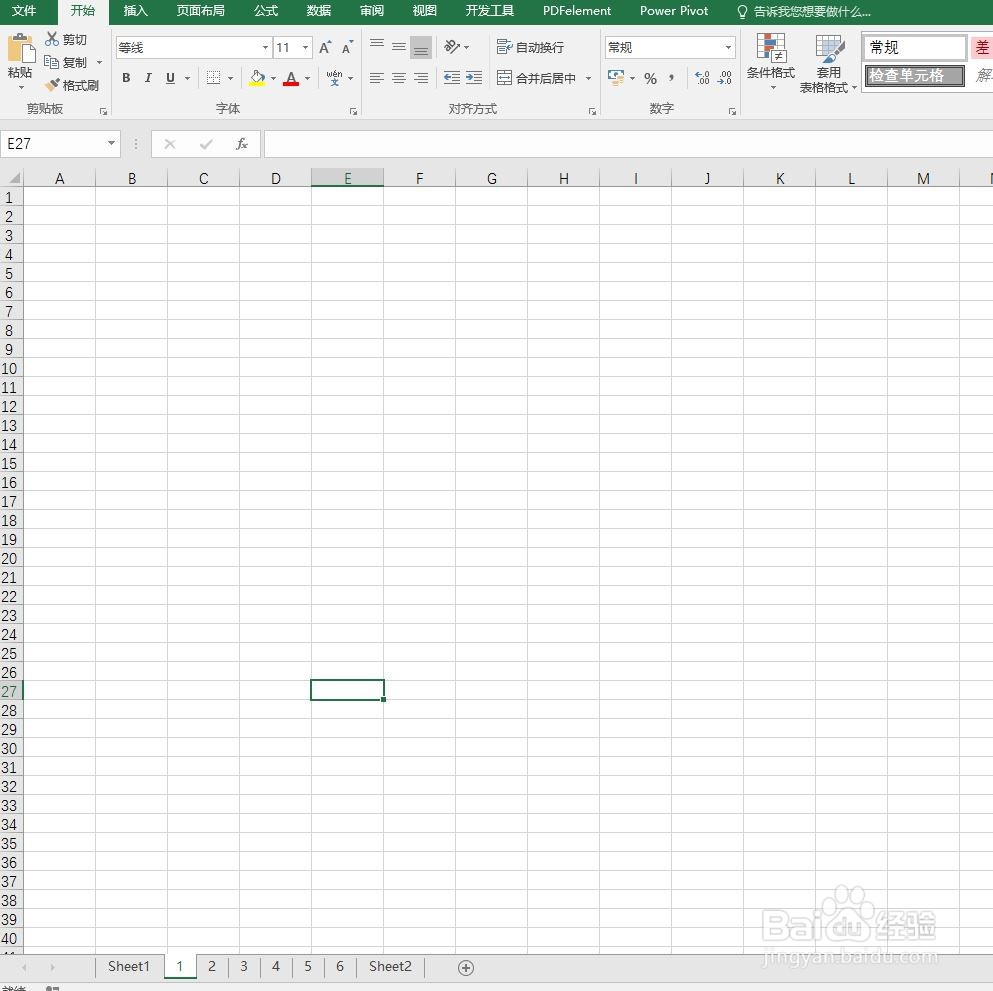993x991 pixels.
Task: Select the worksheet tab named 3
Action: (244, 966)
